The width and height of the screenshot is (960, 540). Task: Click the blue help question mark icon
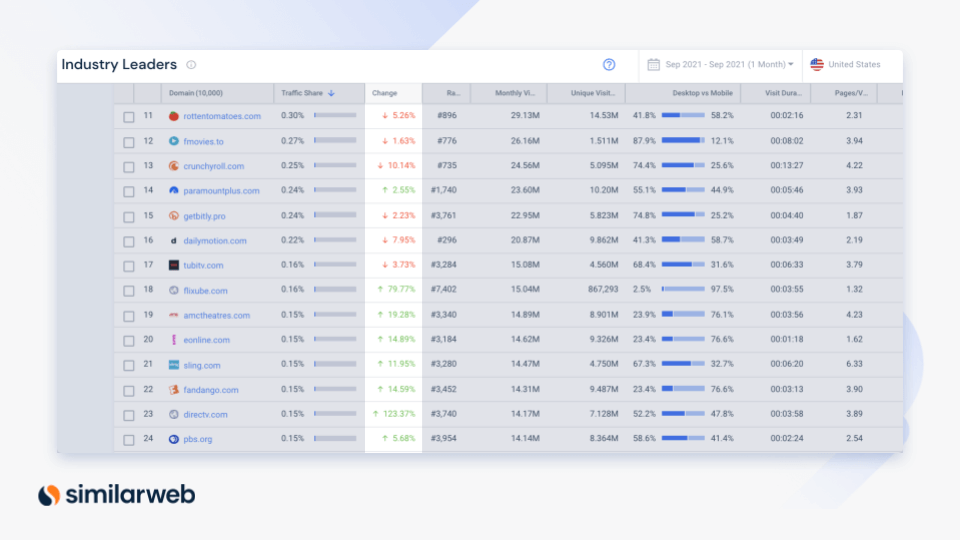point(609,64)
